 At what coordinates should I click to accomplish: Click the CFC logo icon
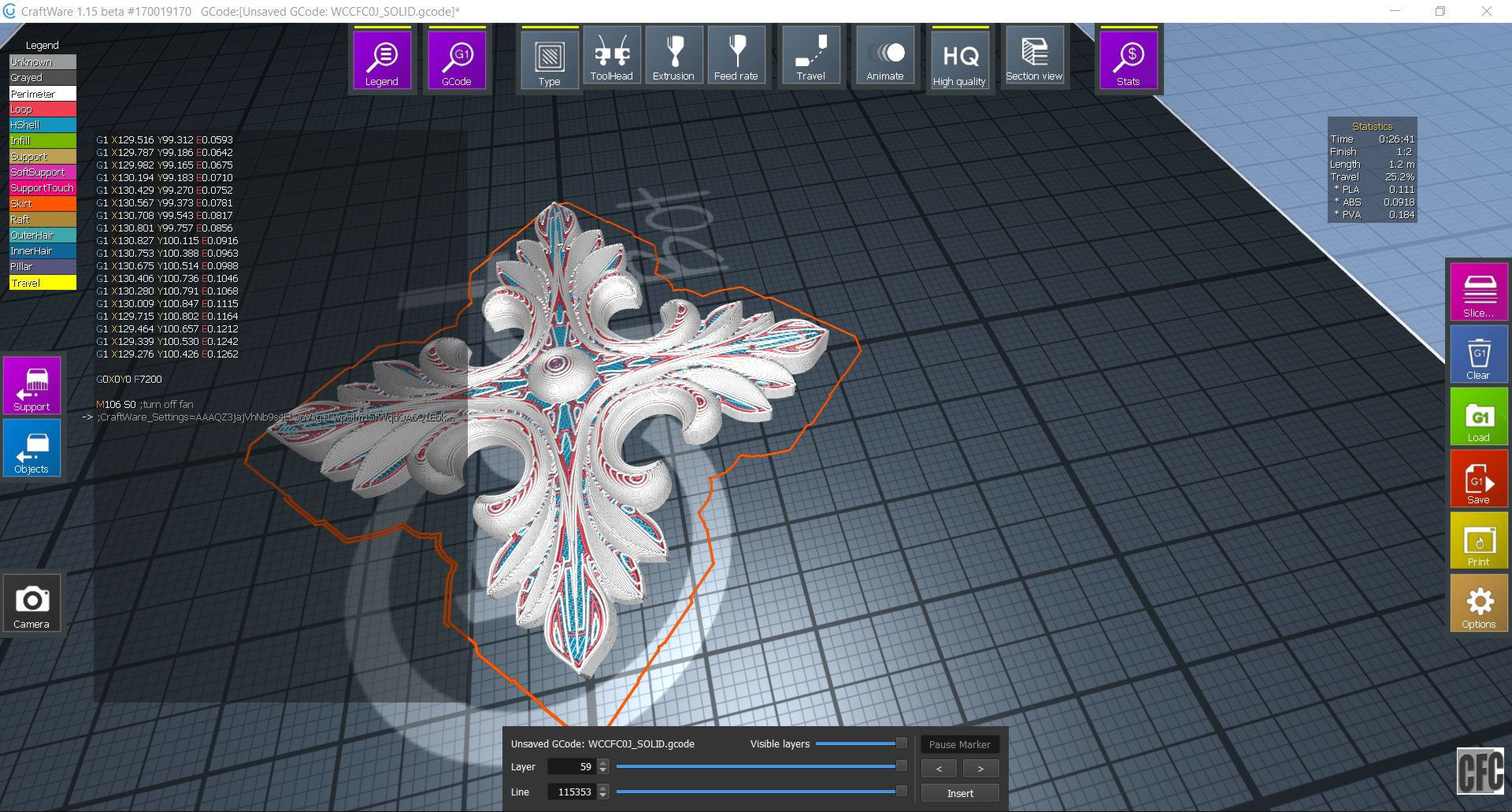(1480, 772)
